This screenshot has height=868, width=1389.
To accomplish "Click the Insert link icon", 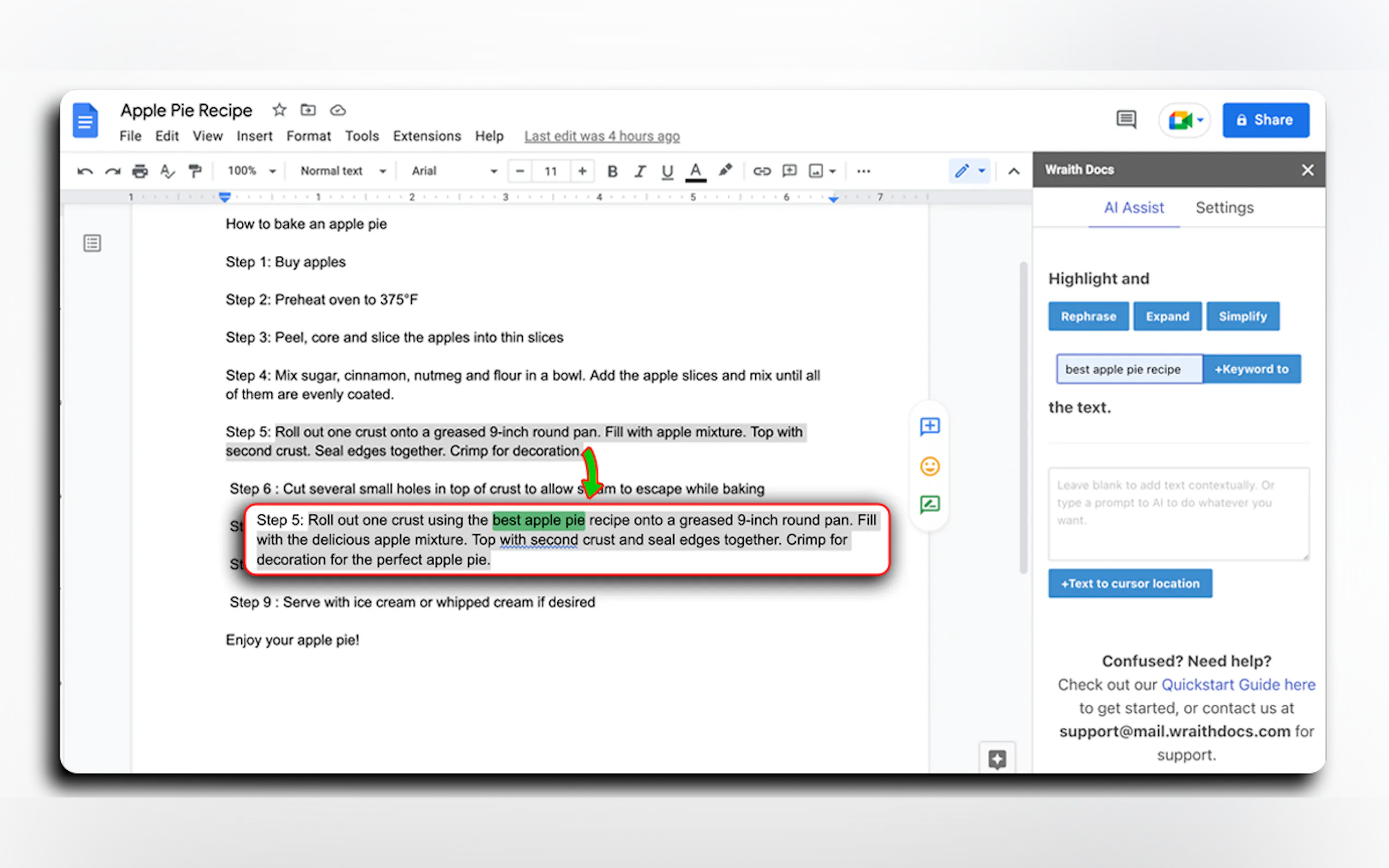I will click(761, 171).
